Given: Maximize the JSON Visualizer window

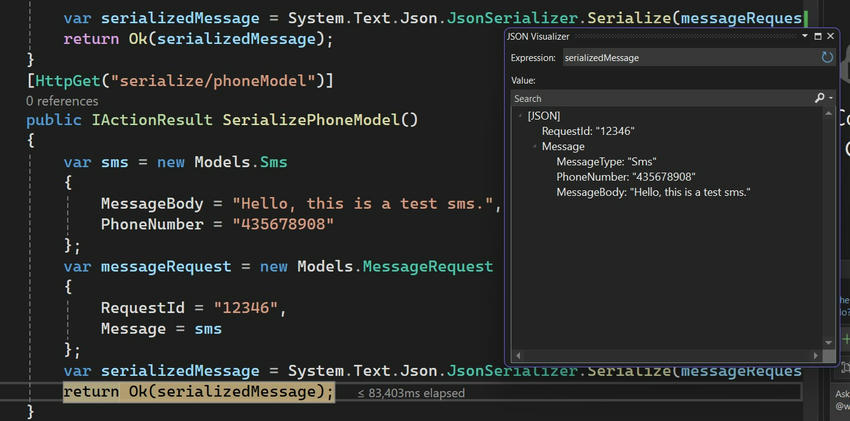Looking at the screenshot, I should coord(818,36).
